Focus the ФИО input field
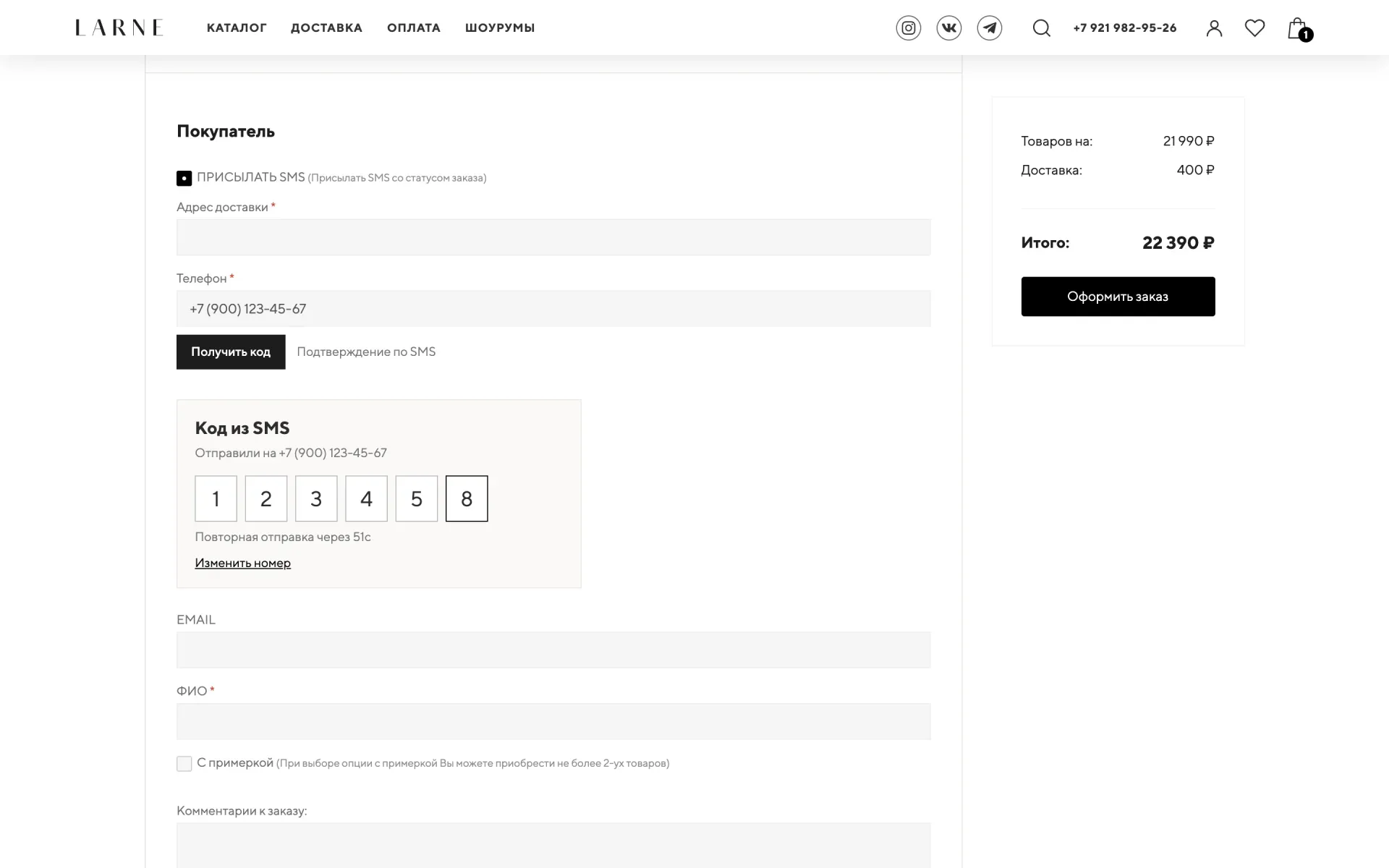Image resolution: width=1389 pixels, height=868 pixels. 553,722
